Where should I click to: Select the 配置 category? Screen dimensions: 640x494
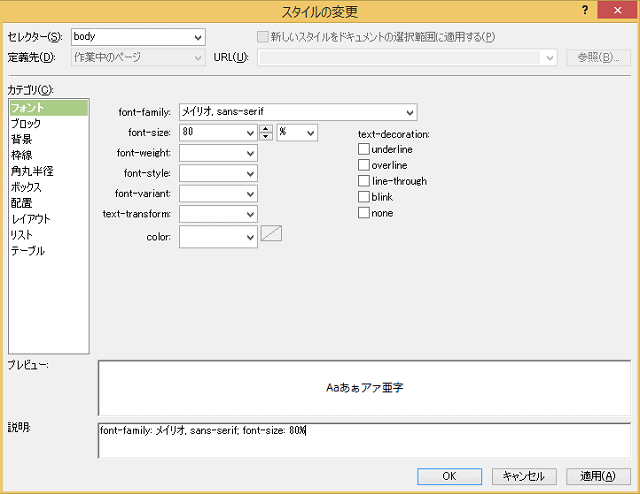coord(49,203)
